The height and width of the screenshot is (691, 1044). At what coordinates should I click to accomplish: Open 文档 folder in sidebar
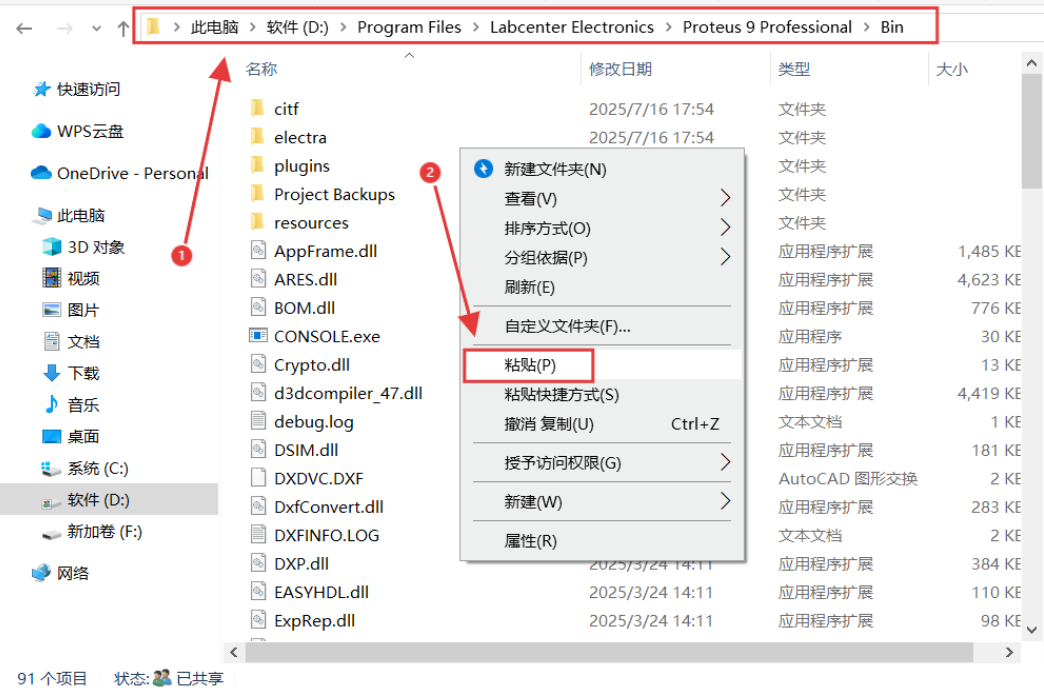71,342
